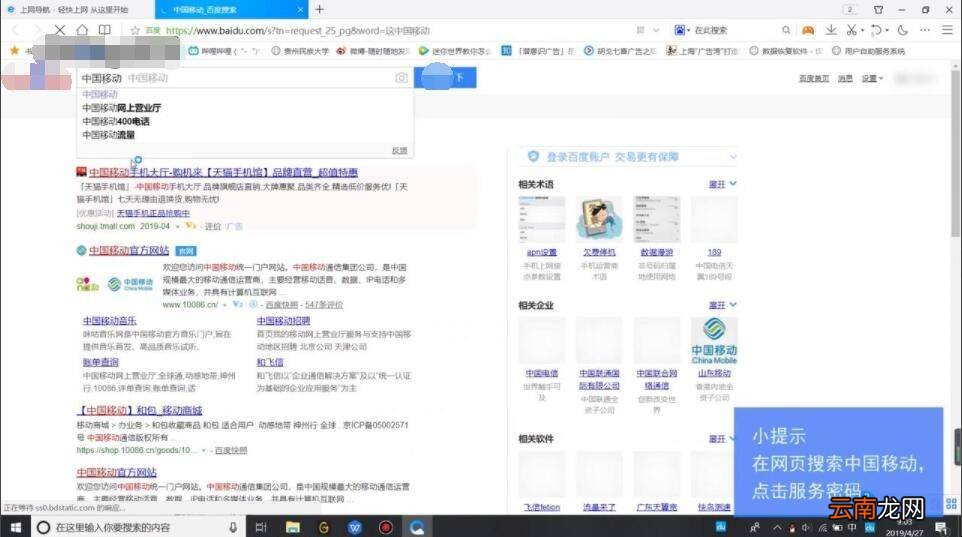The height and width of the screenshot is (537, 962).
Task: Click the browser address bar URL
Action: click(x=298, y=30)
